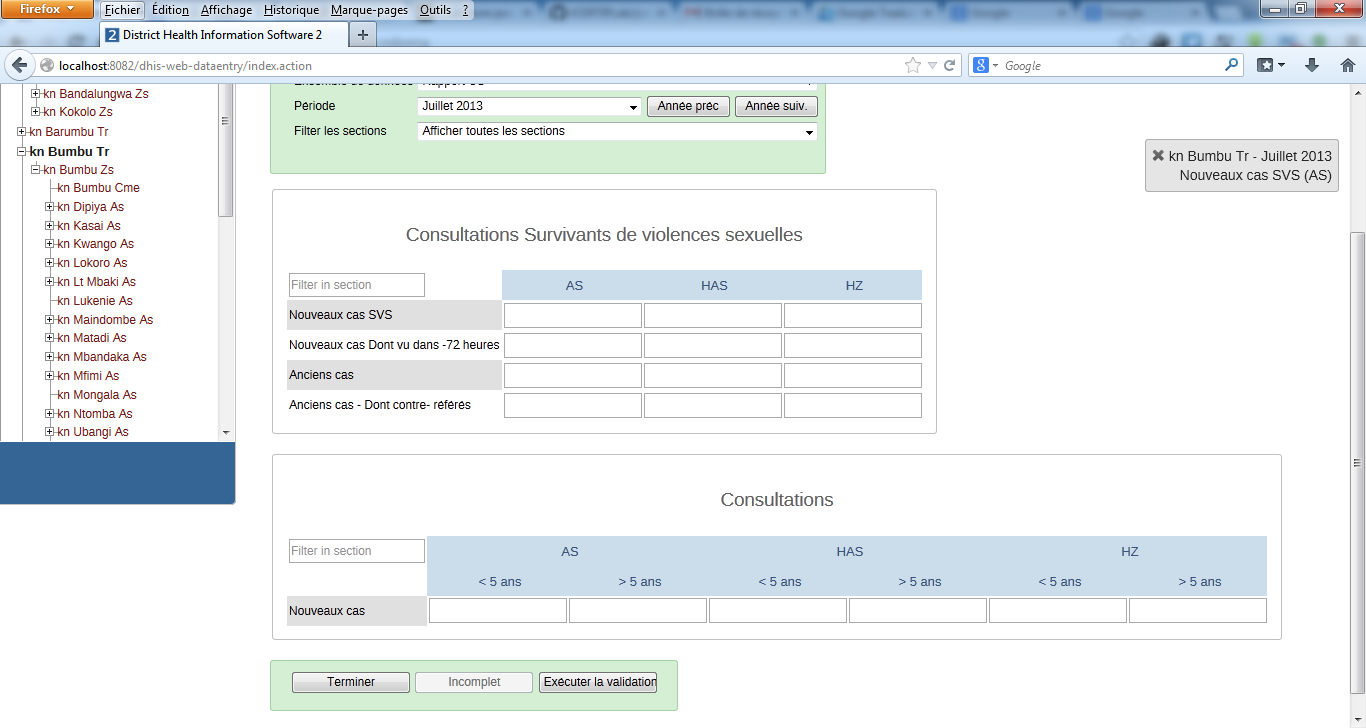Click the reload page icon
Image resolution: width=1366 pixels, height=728 pixels.
click(x=949, y=65)
